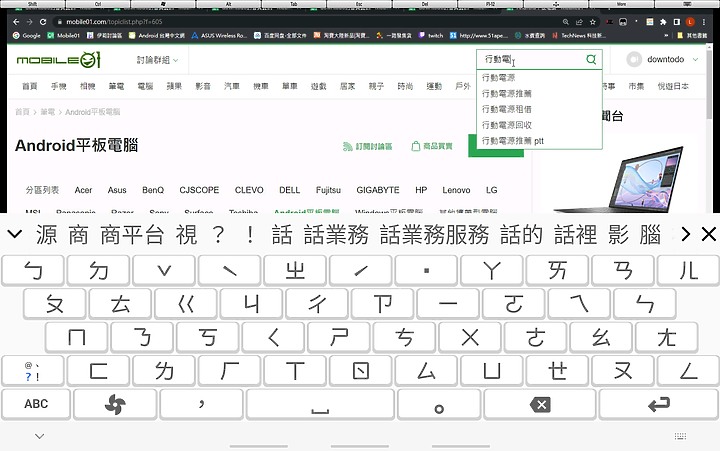Click the browser forward arrow
The height and width of the screenshot is (451, 720).
coord(29,22)
